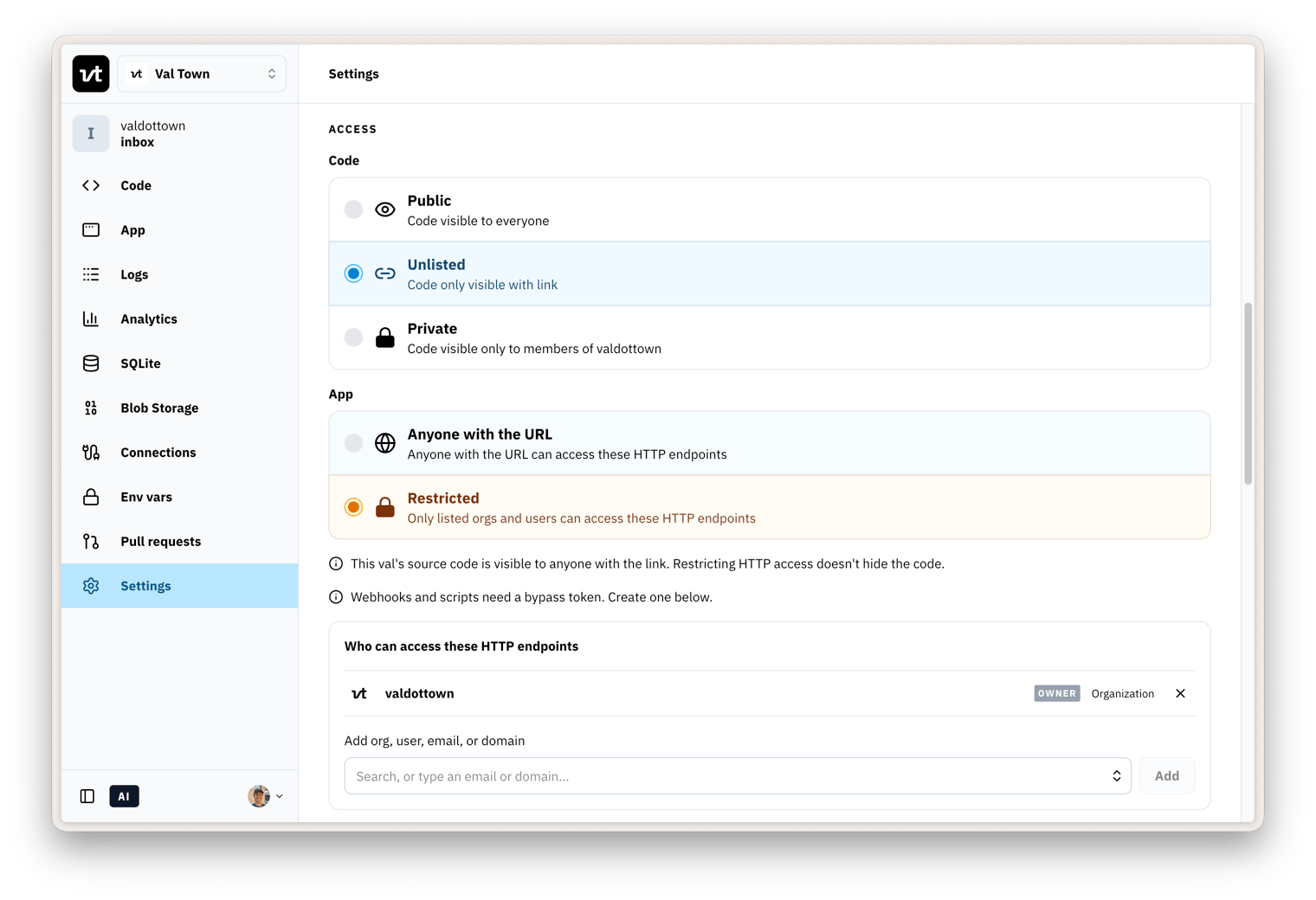1316x900 pixels.
Task: Click the info icon about source code visibility
Action: (336, 564)
